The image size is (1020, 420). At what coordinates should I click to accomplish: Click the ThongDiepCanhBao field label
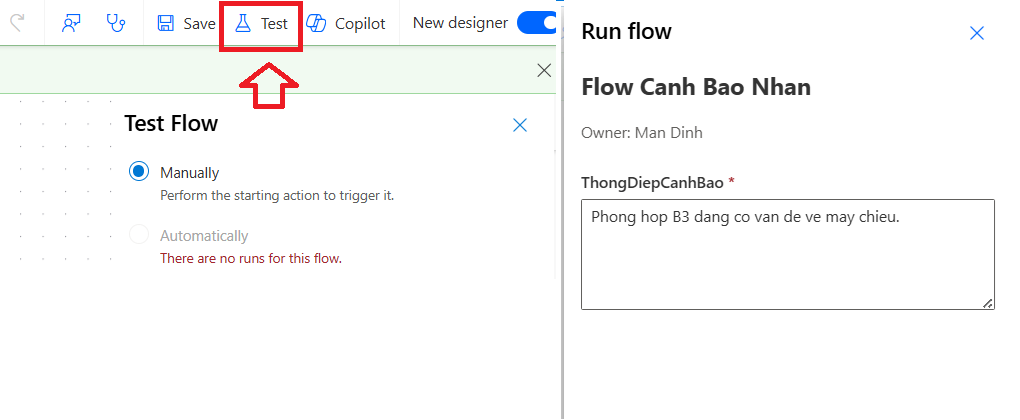tap(651, 182)
